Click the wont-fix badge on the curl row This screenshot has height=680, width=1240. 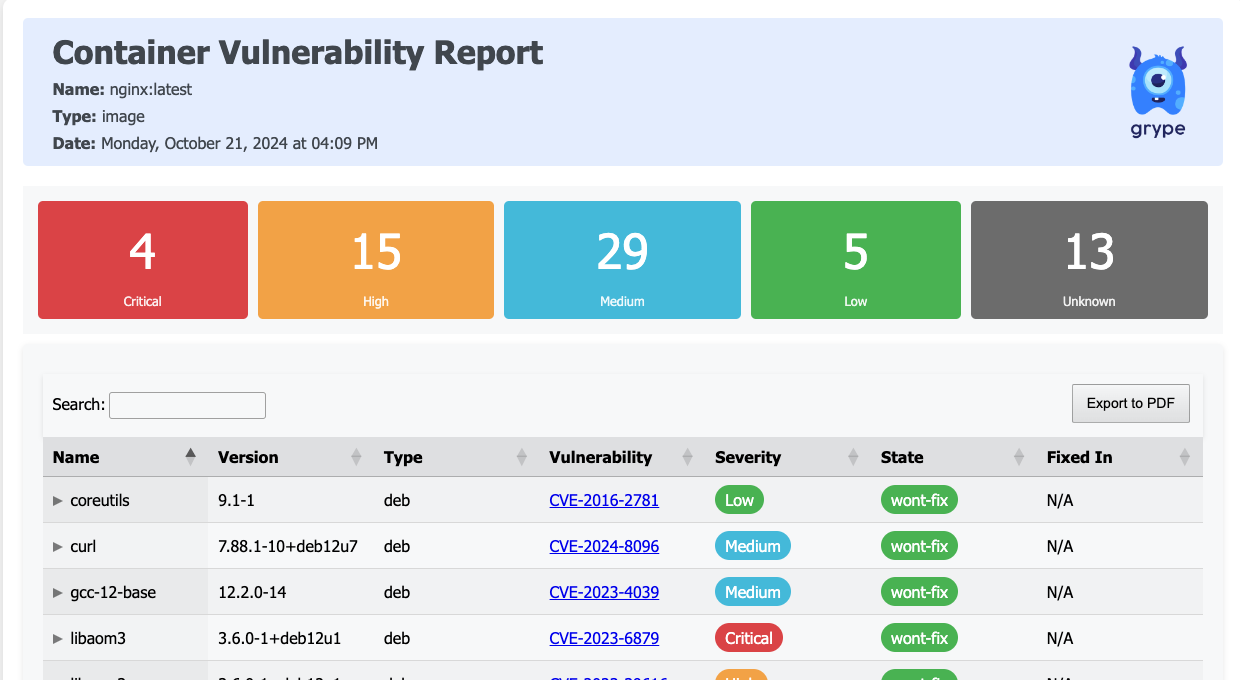(919, 546)
